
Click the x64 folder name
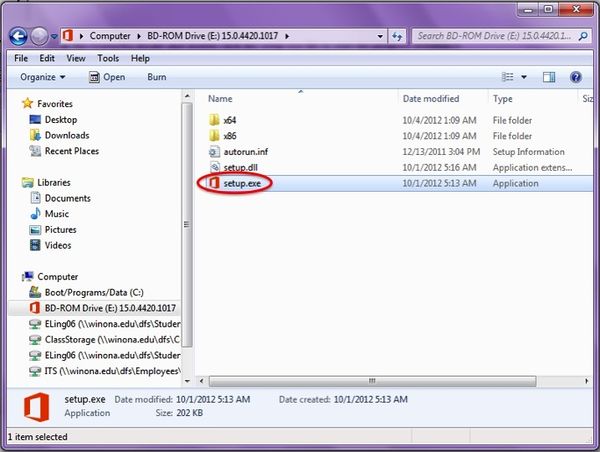[230, 120]
